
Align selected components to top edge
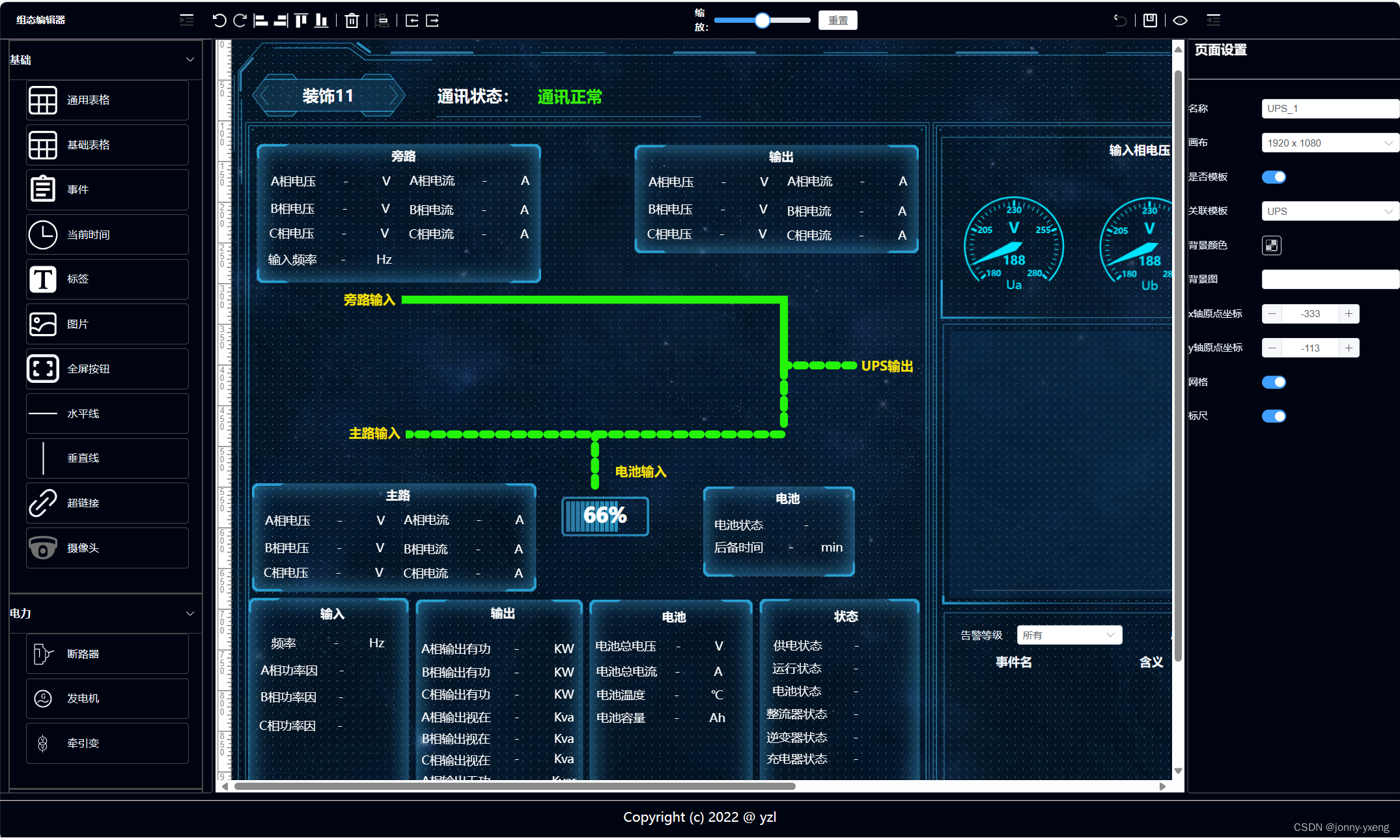301,21
